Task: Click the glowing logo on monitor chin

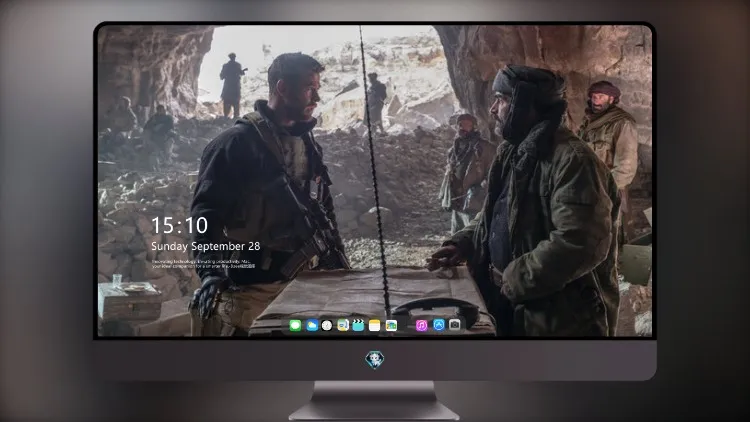Action: (375, 360)
